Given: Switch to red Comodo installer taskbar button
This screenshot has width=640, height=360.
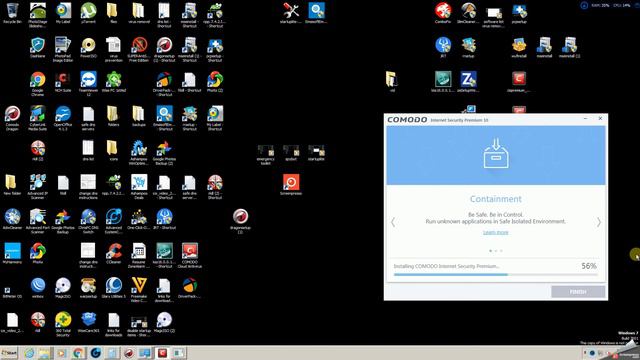Looking at the screenshot, I should pyautogui.click(x=162, y=353).
